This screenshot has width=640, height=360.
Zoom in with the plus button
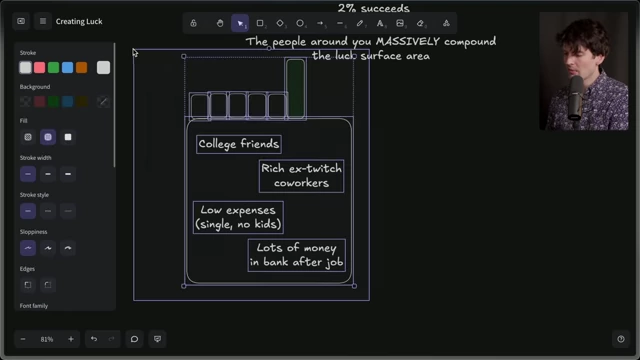tap(71, 339)
